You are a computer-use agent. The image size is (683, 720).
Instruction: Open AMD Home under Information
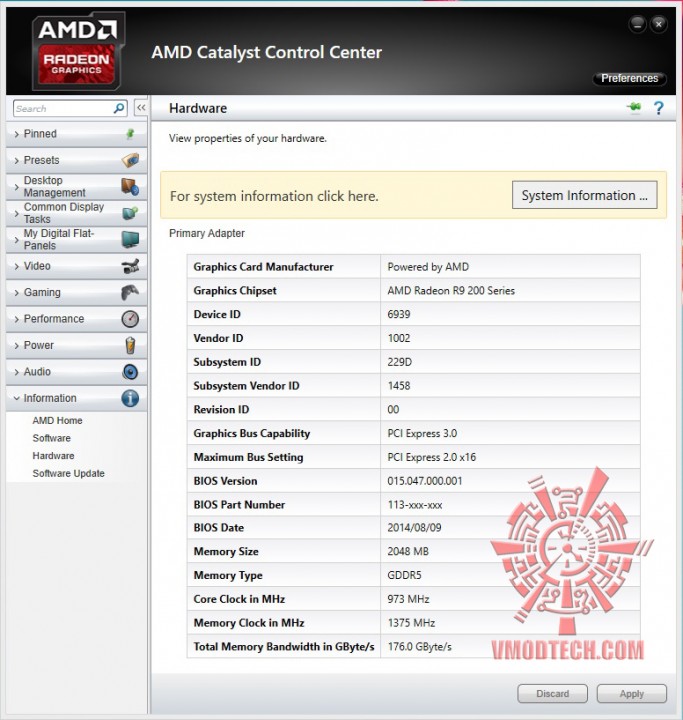(57, 420)
